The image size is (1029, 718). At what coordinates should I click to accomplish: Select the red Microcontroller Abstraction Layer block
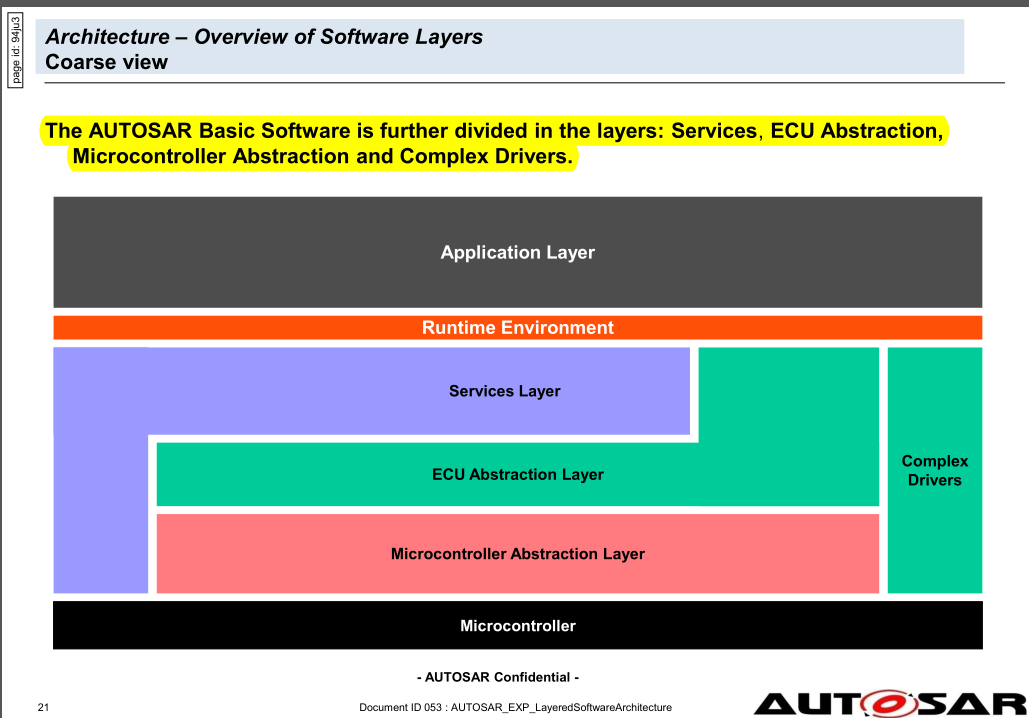[x=517, y=553]
